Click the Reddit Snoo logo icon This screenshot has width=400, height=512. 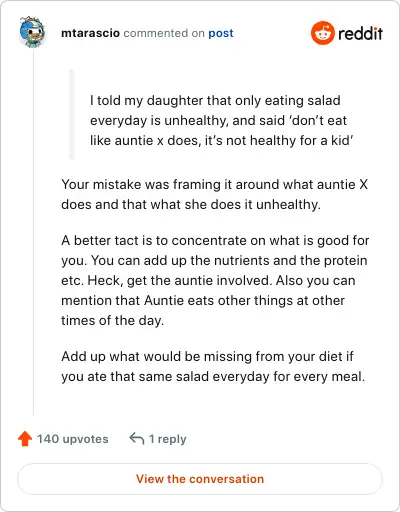(x=322, y=33)
